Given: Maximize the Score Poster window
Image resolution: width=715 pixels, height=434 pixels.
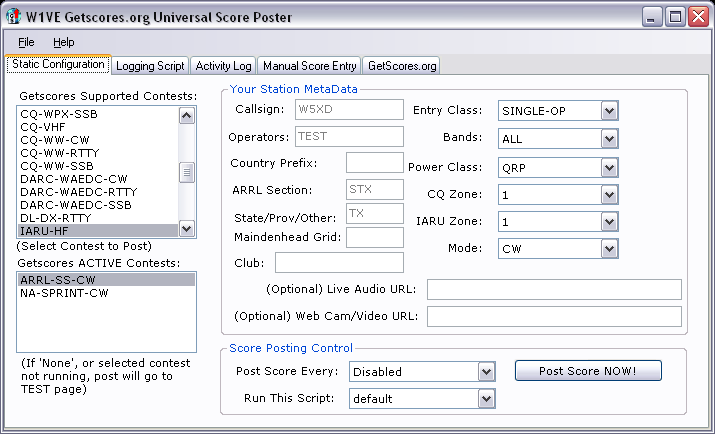Looking at the screenshot, I should click(x=675, y=17).
